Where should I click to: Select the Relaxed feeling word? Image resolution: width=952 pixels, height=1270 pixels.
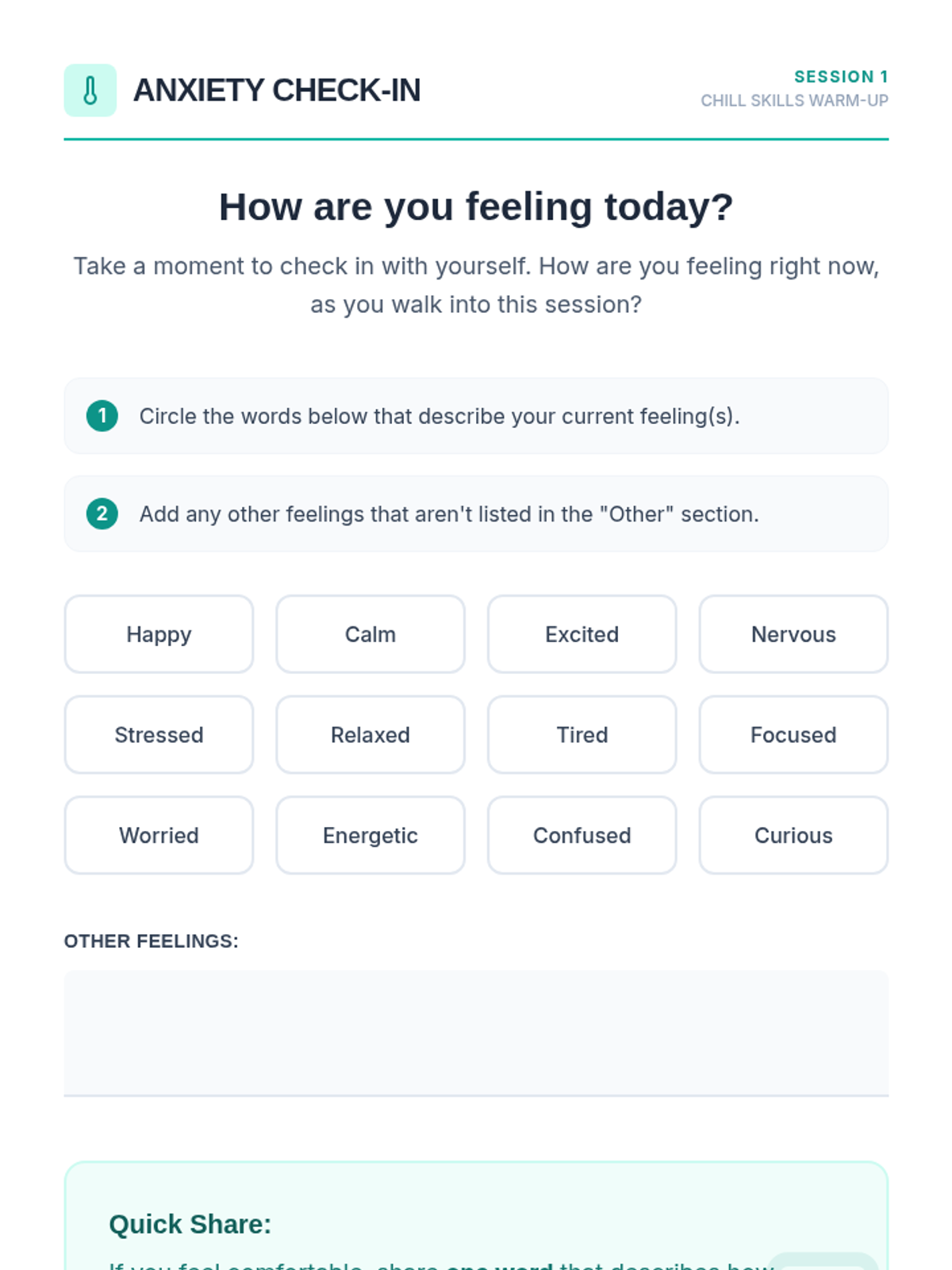(370, 735)
